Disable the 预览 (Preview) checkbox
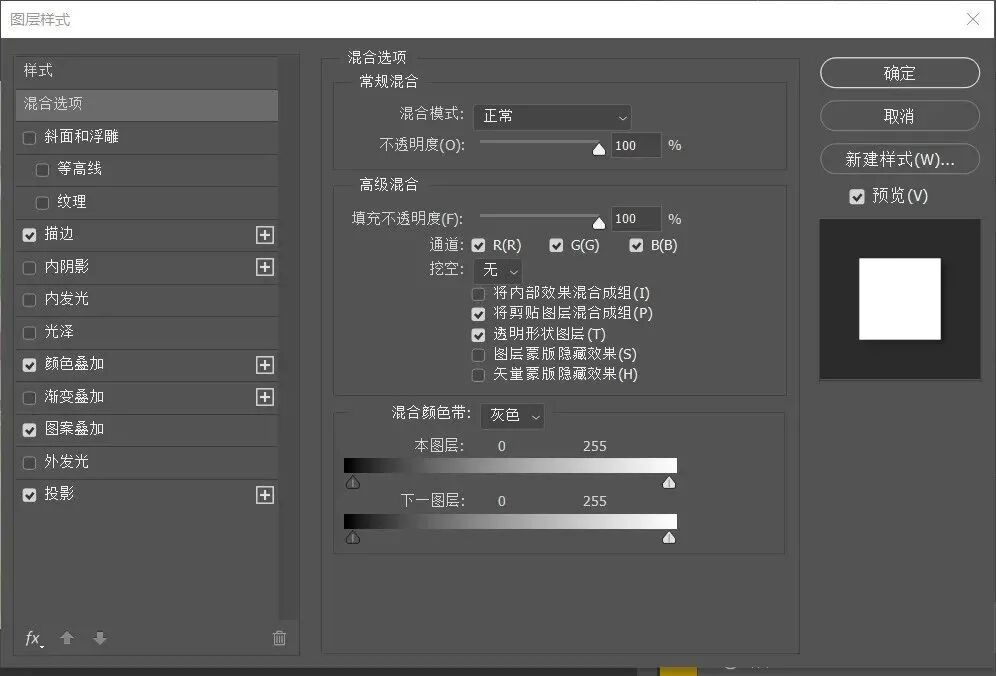Screen dimensions: 996x676 857,196
